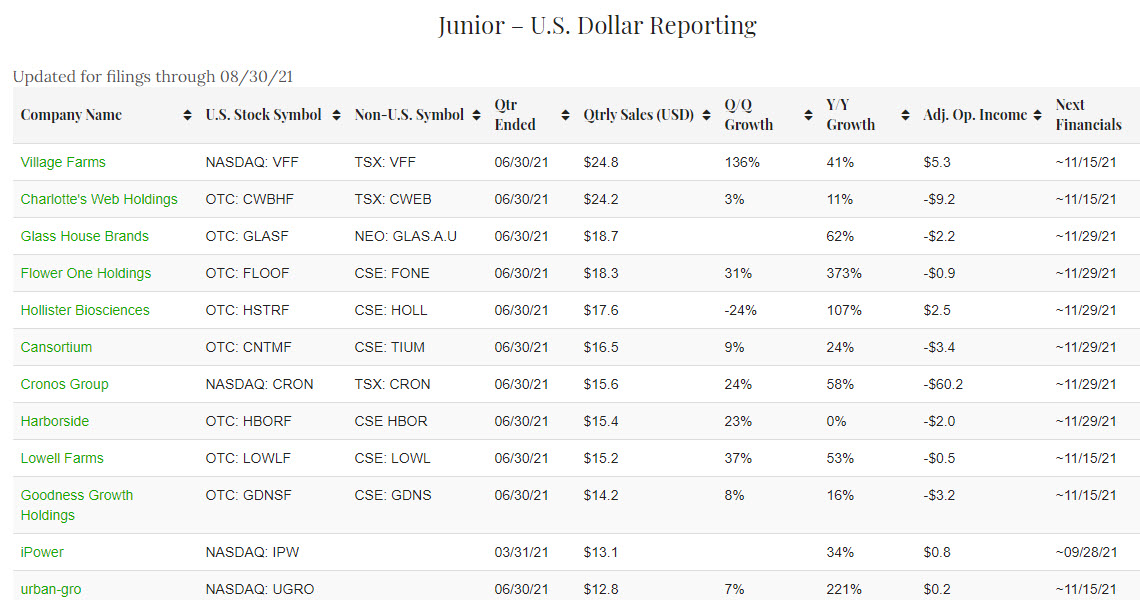The image size is (1140, 600).
Task: Sort by Y/Y Growth arrows
Action: tap(905, 115)
